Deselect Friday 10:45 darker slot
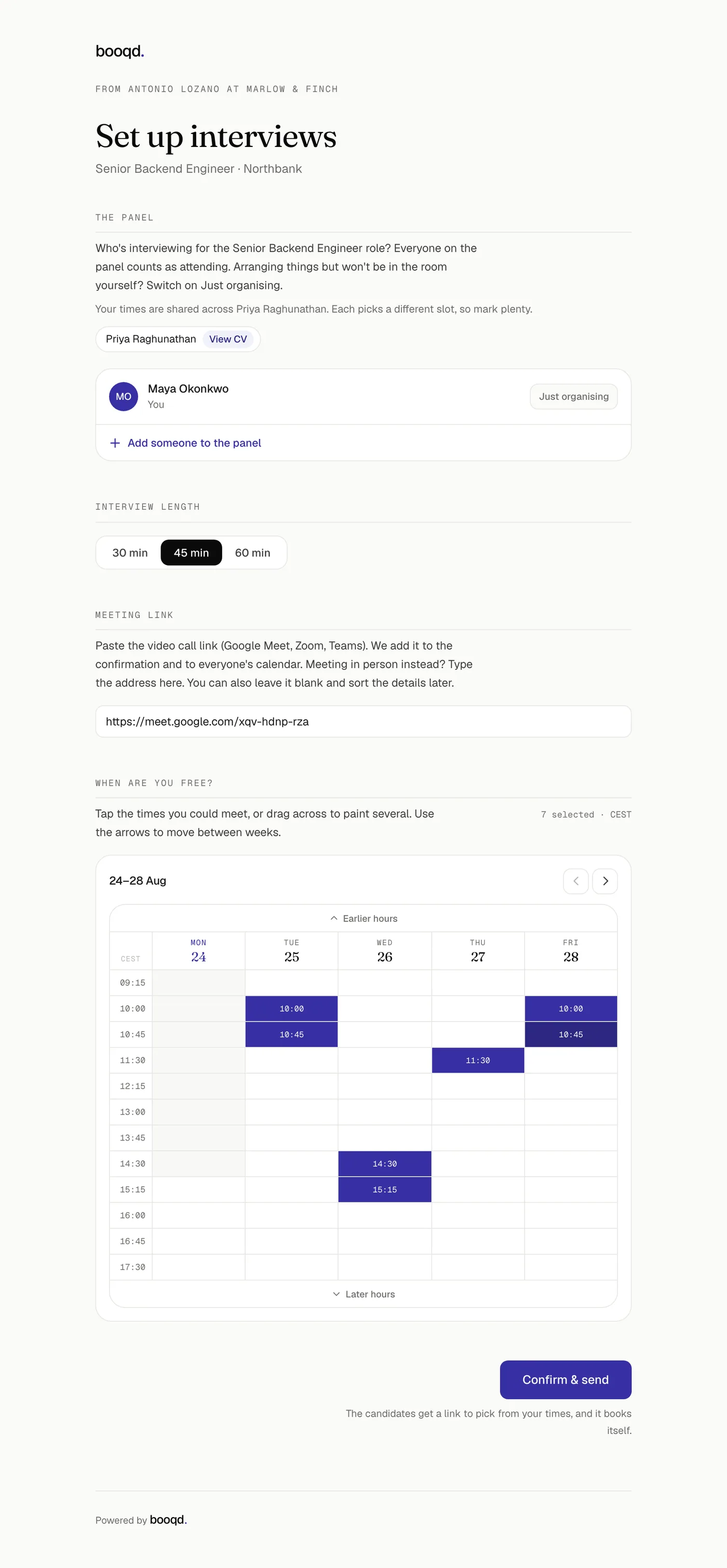Image resolution: width=727 pixels, height=1568 pixels. click(x=571, y=1034)
